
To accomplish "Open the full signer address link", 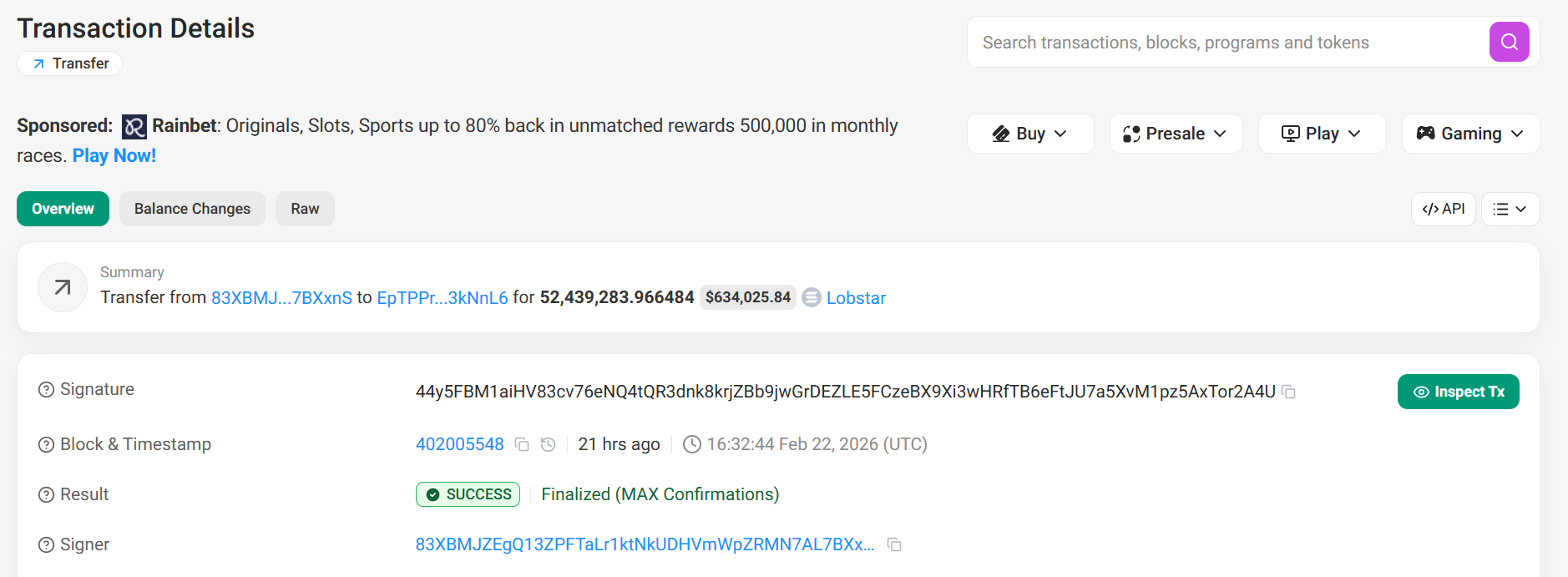I will coord(645,544).
